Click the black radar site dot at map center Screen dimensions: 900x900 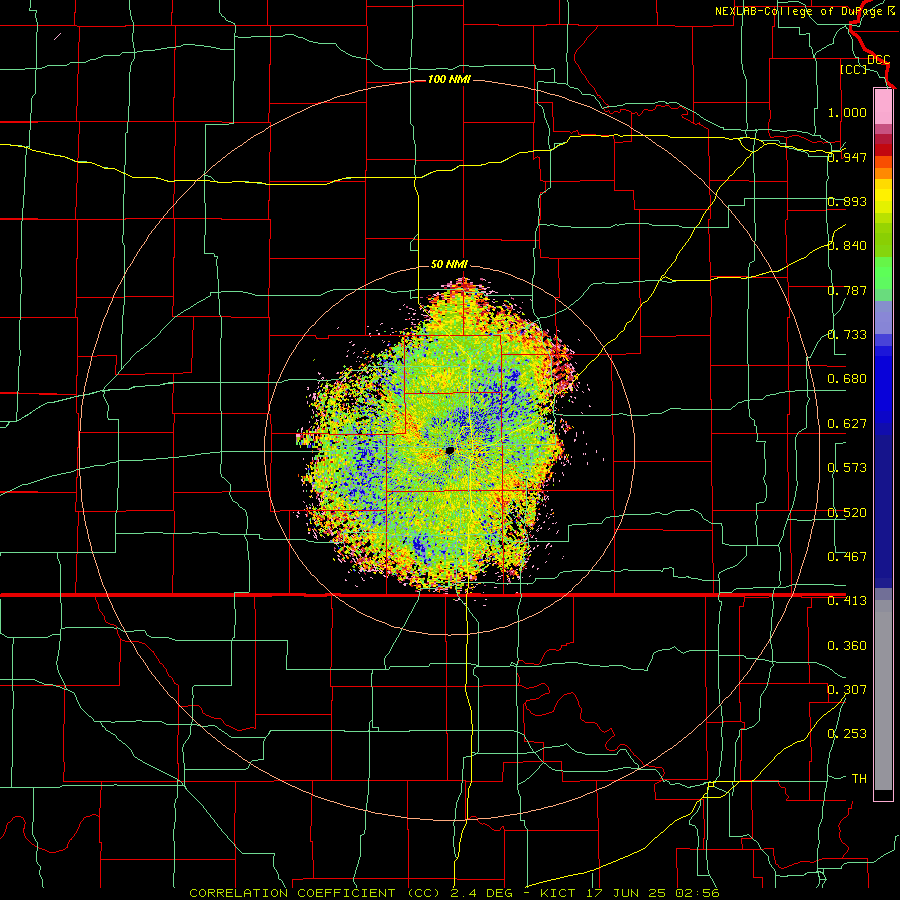pos(450,451)
